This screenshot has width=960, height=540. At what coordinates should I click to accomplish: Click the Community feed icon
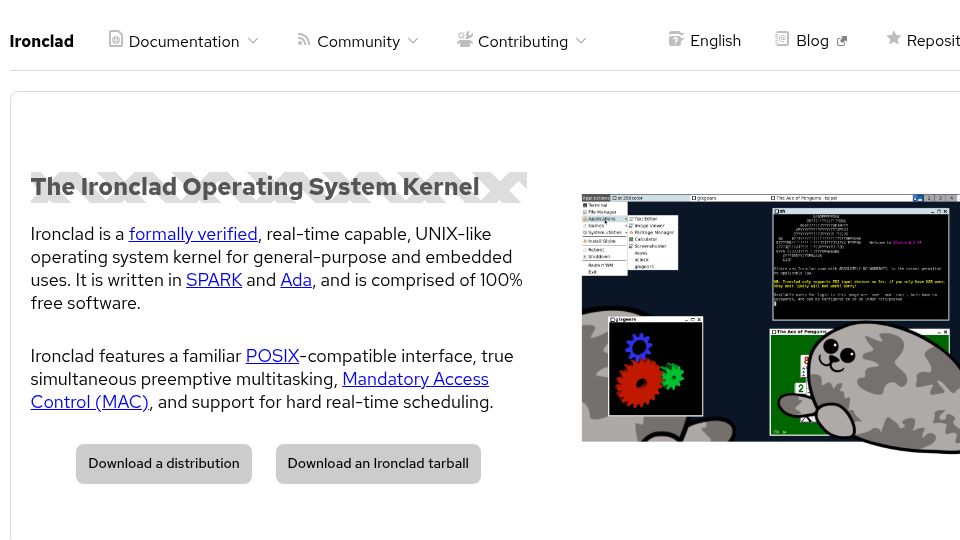(303, 40)
